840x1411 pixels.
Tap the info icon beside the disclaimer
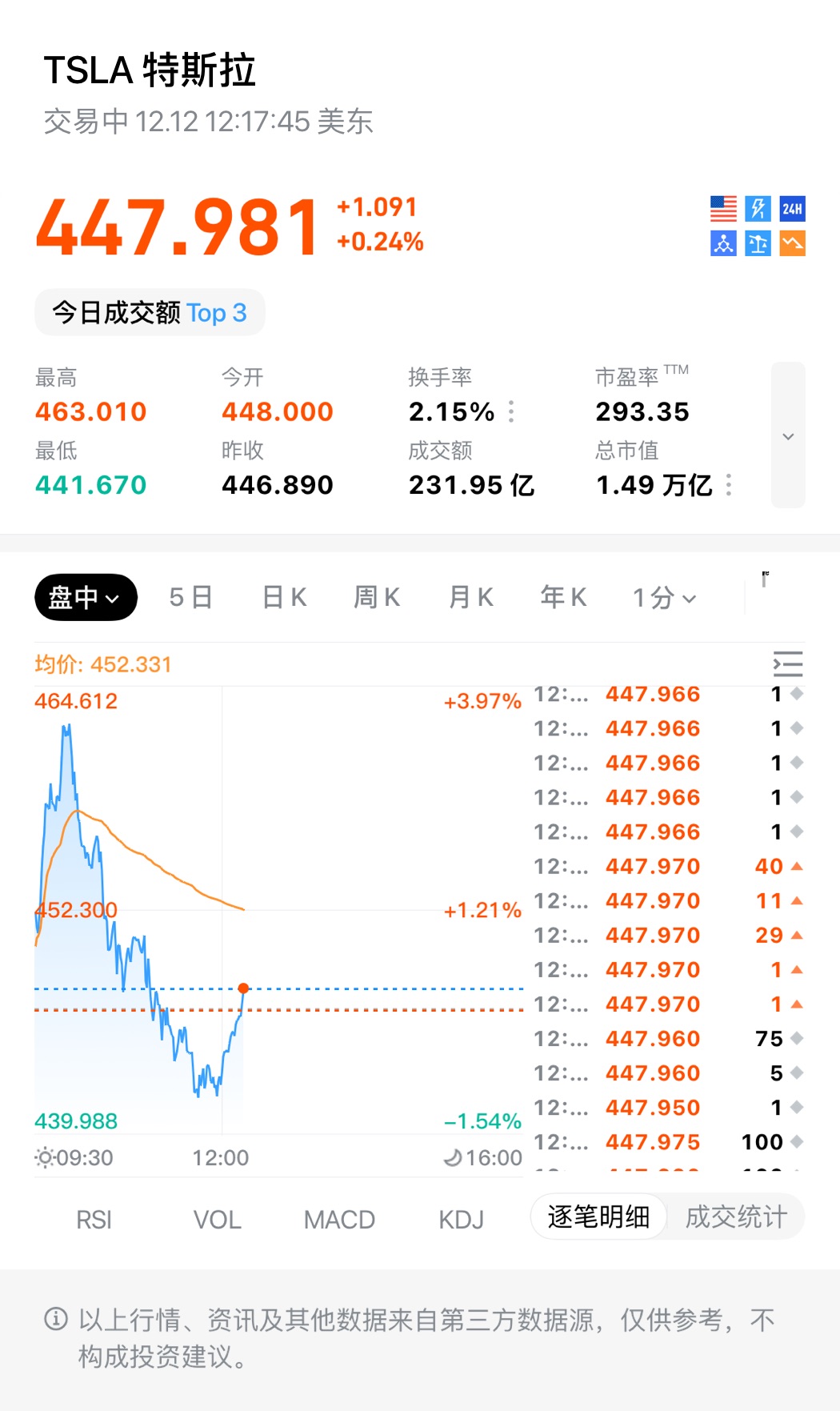[56, 1318]
